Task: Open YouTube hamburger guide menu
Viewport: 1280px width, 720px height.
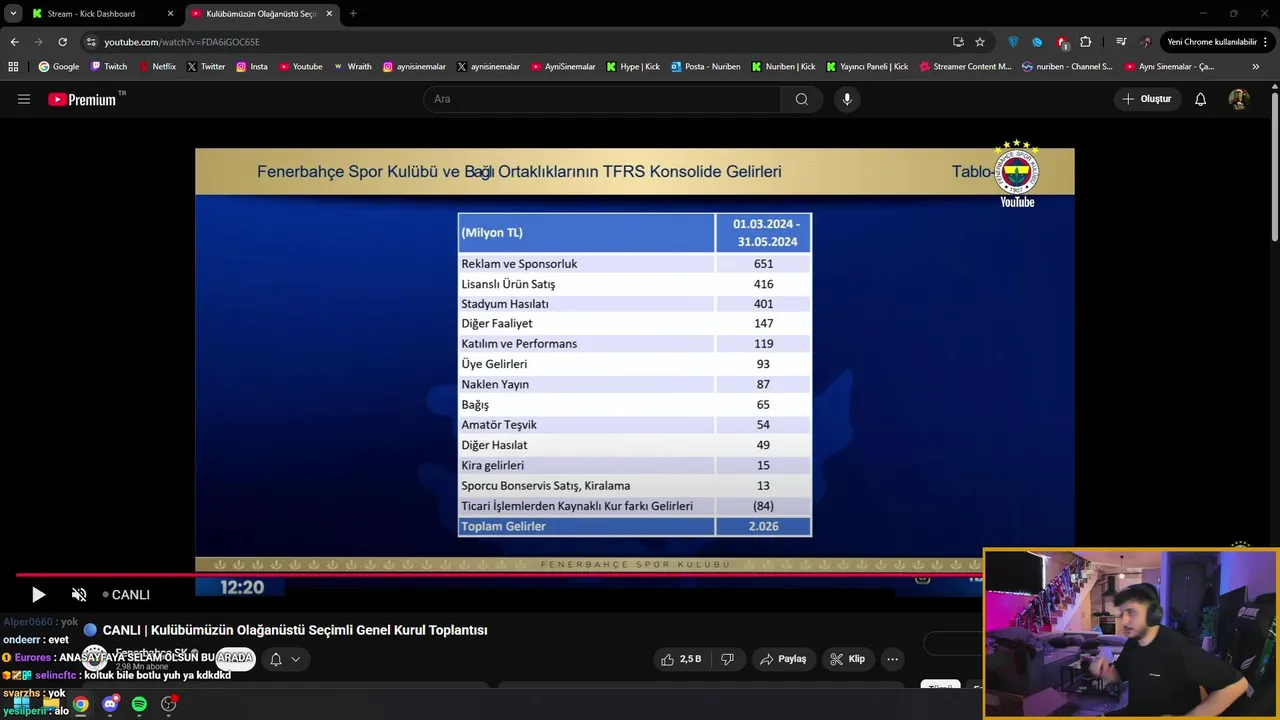Action: click(x=24, y=99)
